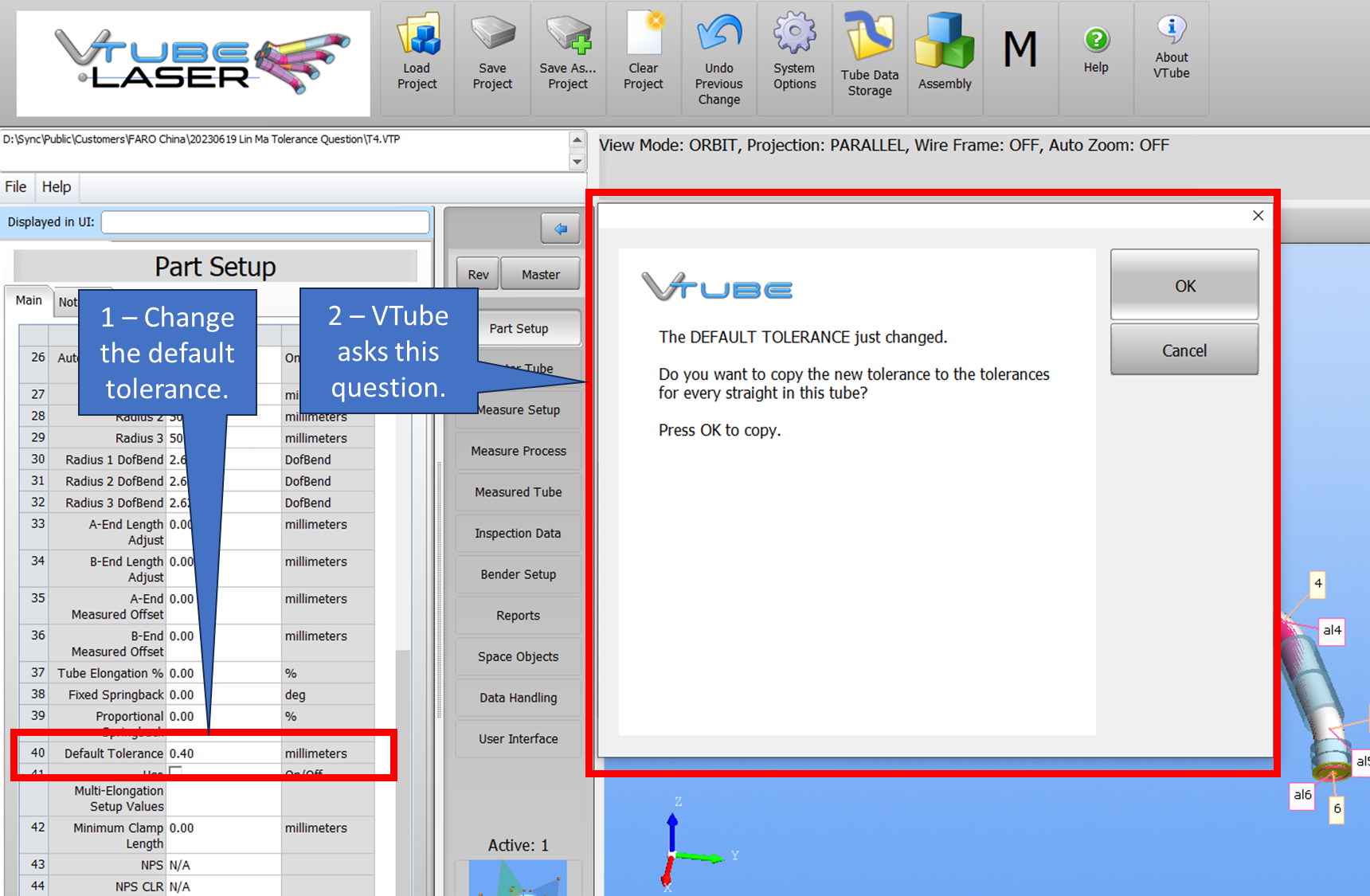Click Cancel in tolerance dialog

pyautogui.click(x=1184, y=350)
